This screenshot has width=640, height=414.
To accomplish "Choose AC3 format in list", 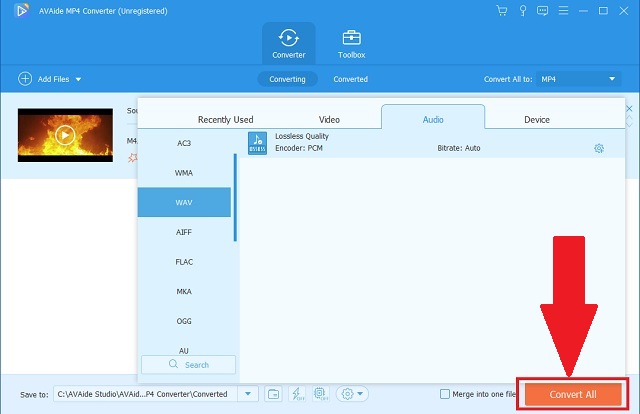I will point(184,143).
